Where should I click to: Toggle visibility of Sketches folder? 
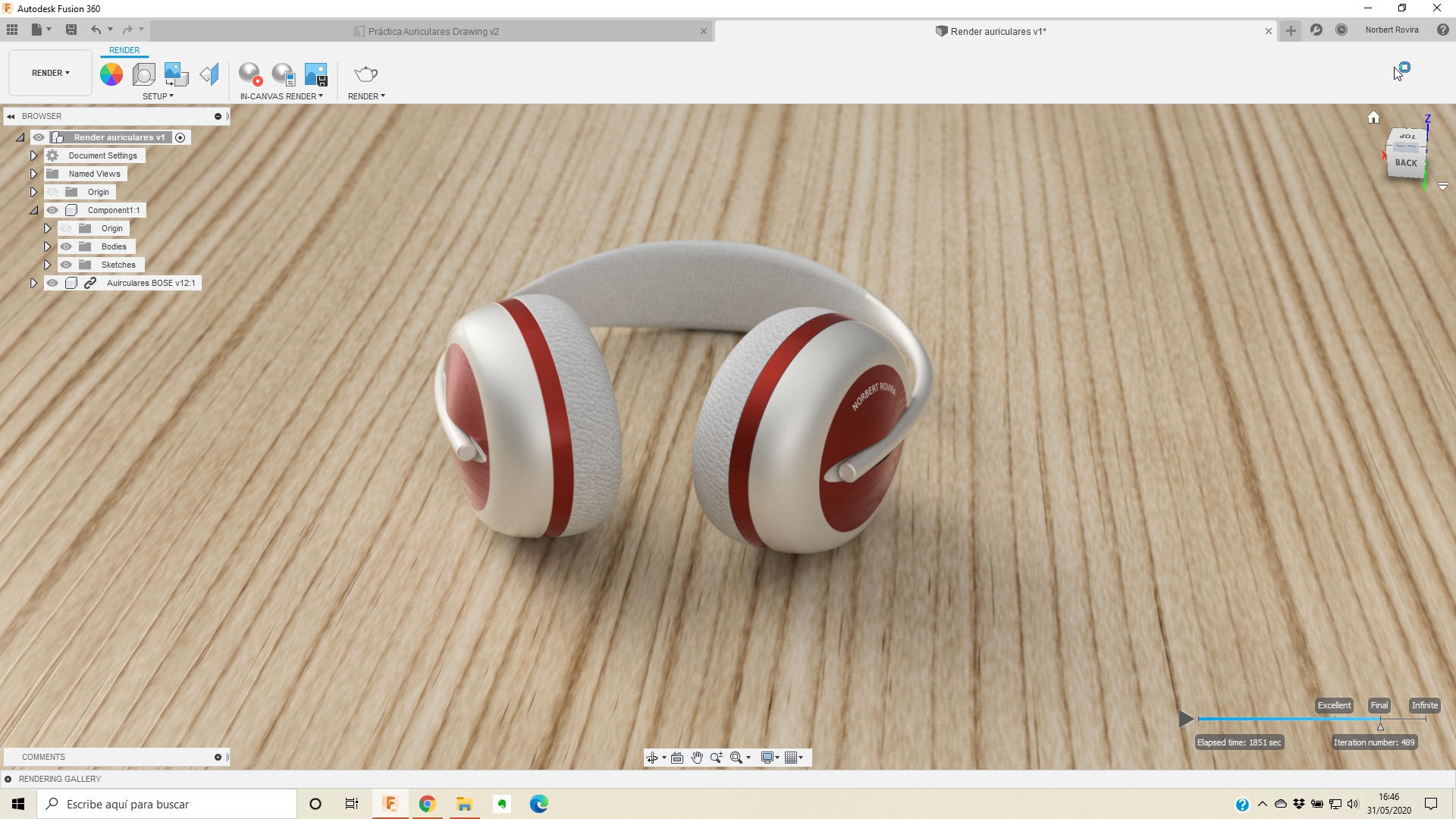(66, 265)
